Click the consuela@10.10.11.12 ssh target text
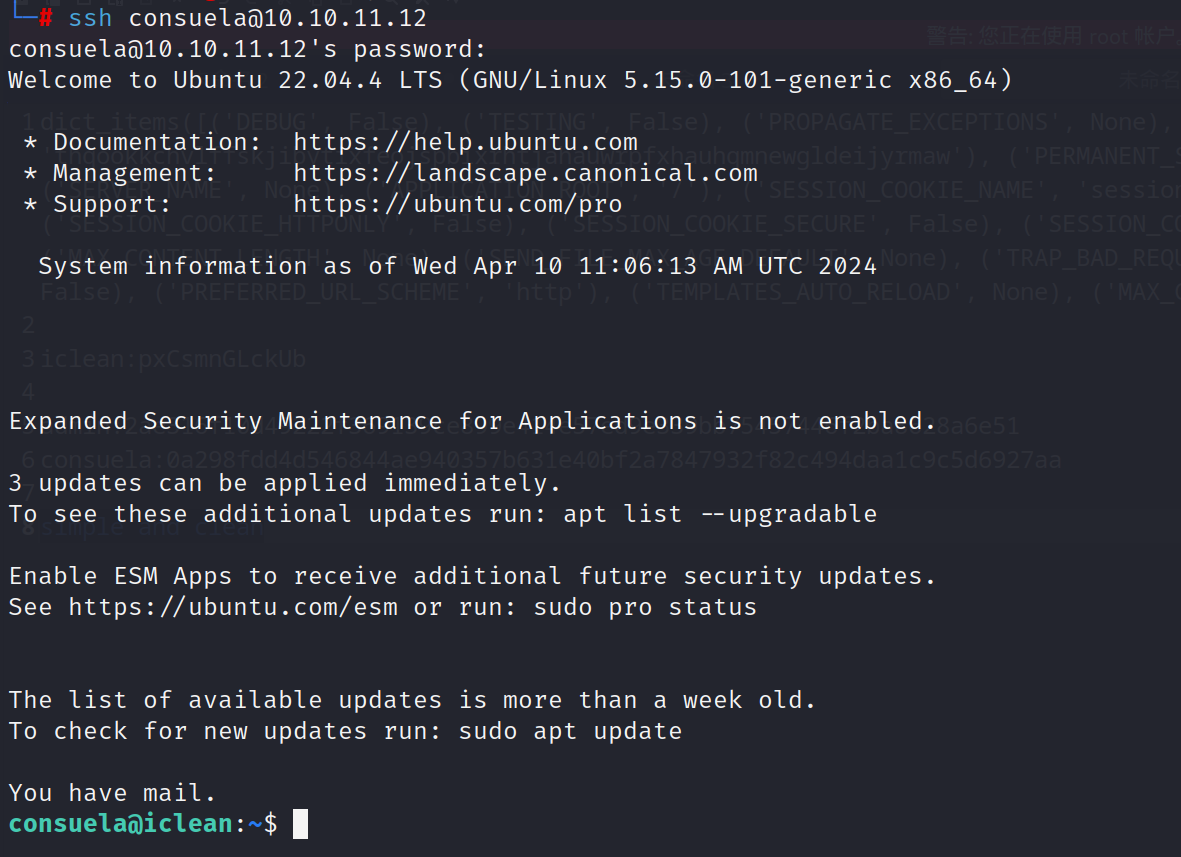 coord(277,18)
